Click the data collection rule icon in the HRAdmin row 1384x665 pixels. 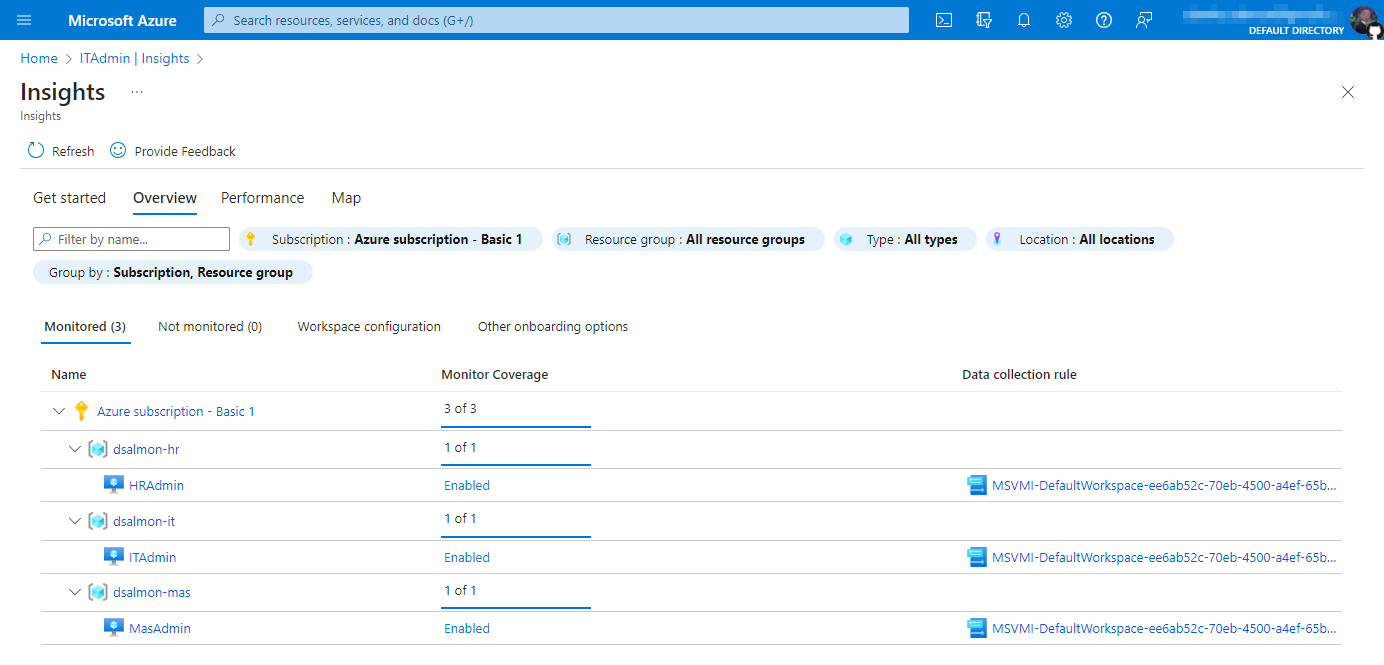point(977,485)
